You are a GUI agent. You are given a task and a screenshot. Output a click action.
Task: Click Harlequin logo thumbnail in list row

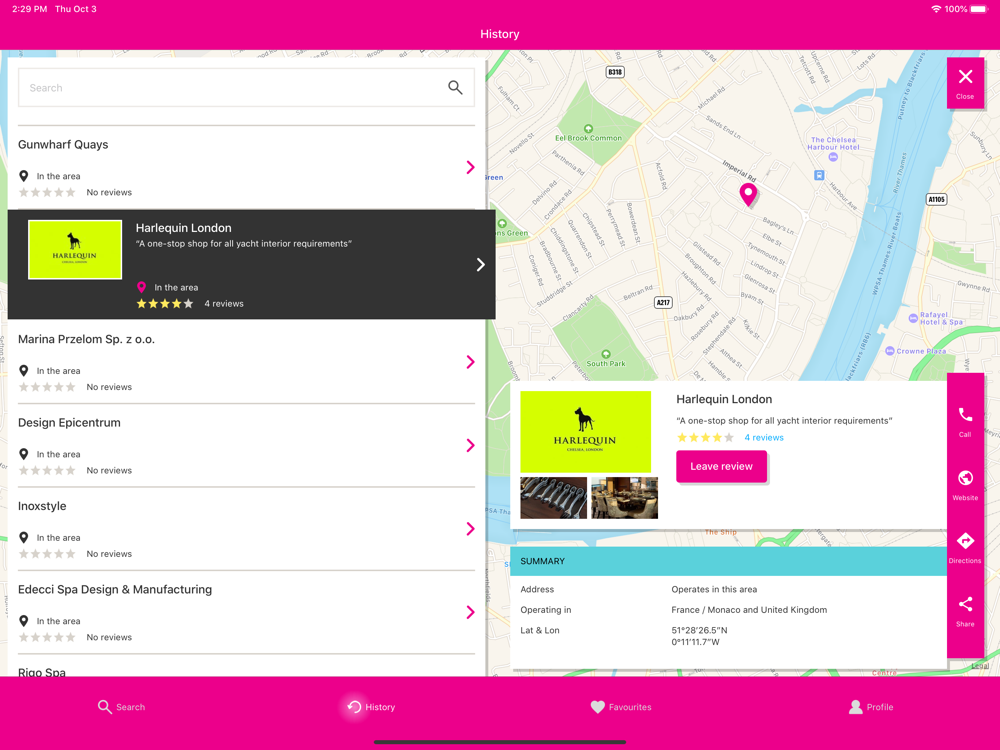pos(75,249)
